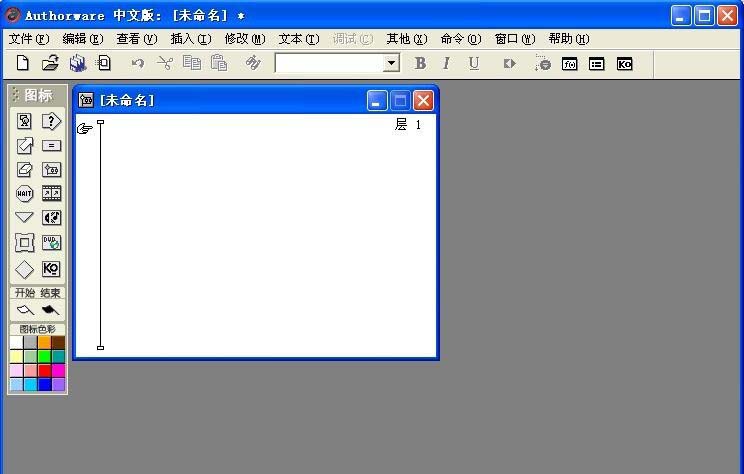This screenshot has width=744, height=474.
Task: Open the 帮助(H) menu
Action: pos(569,39)
